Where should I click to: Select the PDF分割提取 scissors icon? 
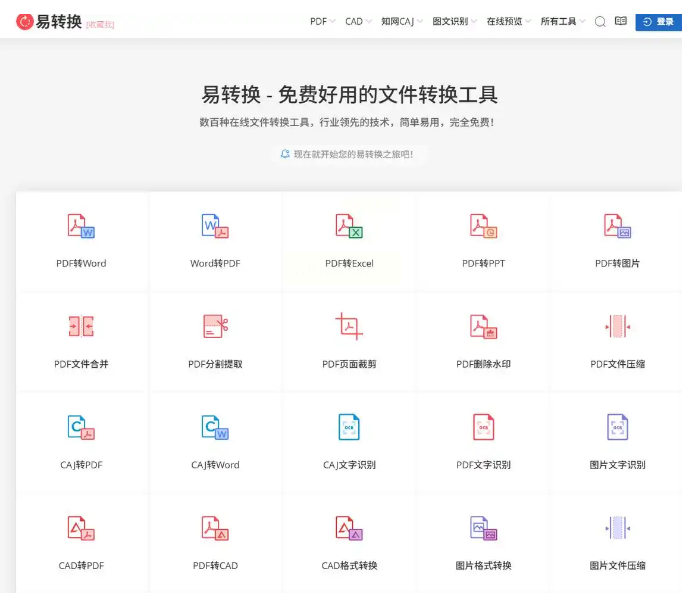coord(215,326)
